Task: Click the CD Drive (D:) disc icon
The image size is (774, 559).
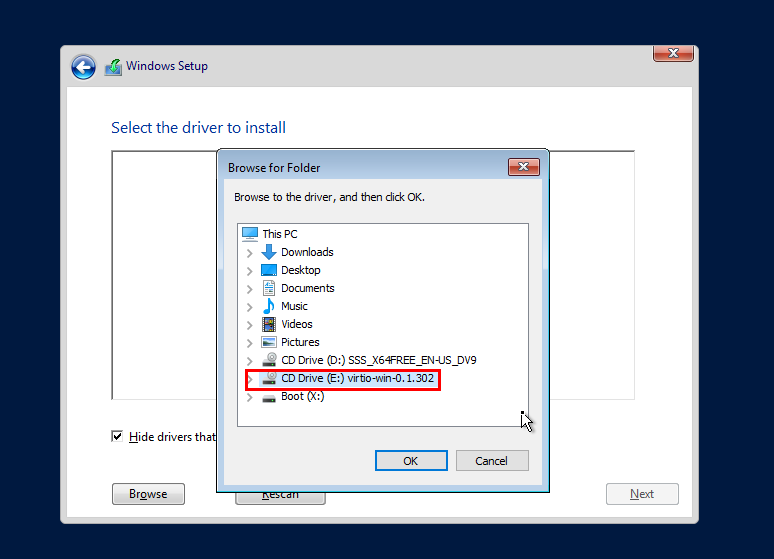Action: [x=269, y=359]
